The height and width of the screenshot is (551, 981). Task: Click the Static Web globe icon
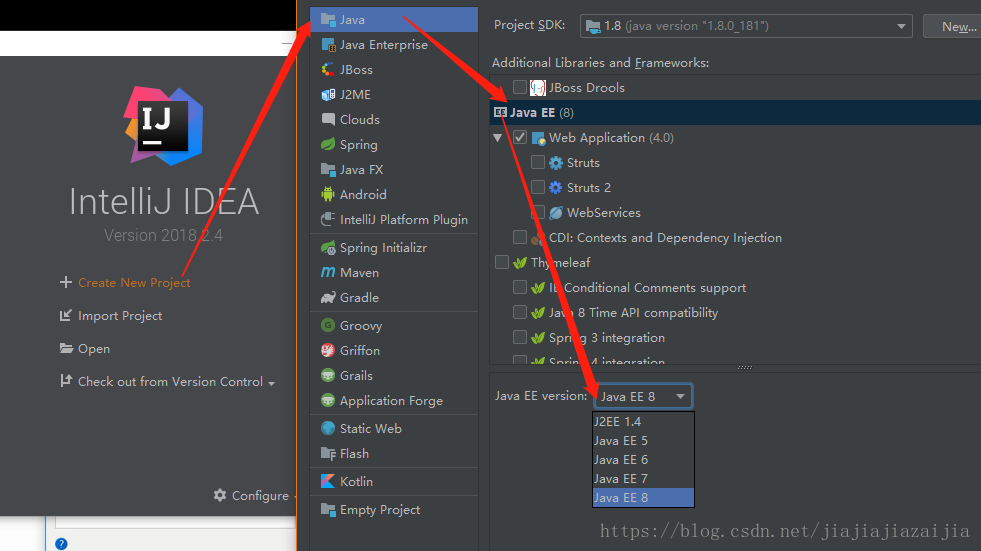click(x=328, y=428)
